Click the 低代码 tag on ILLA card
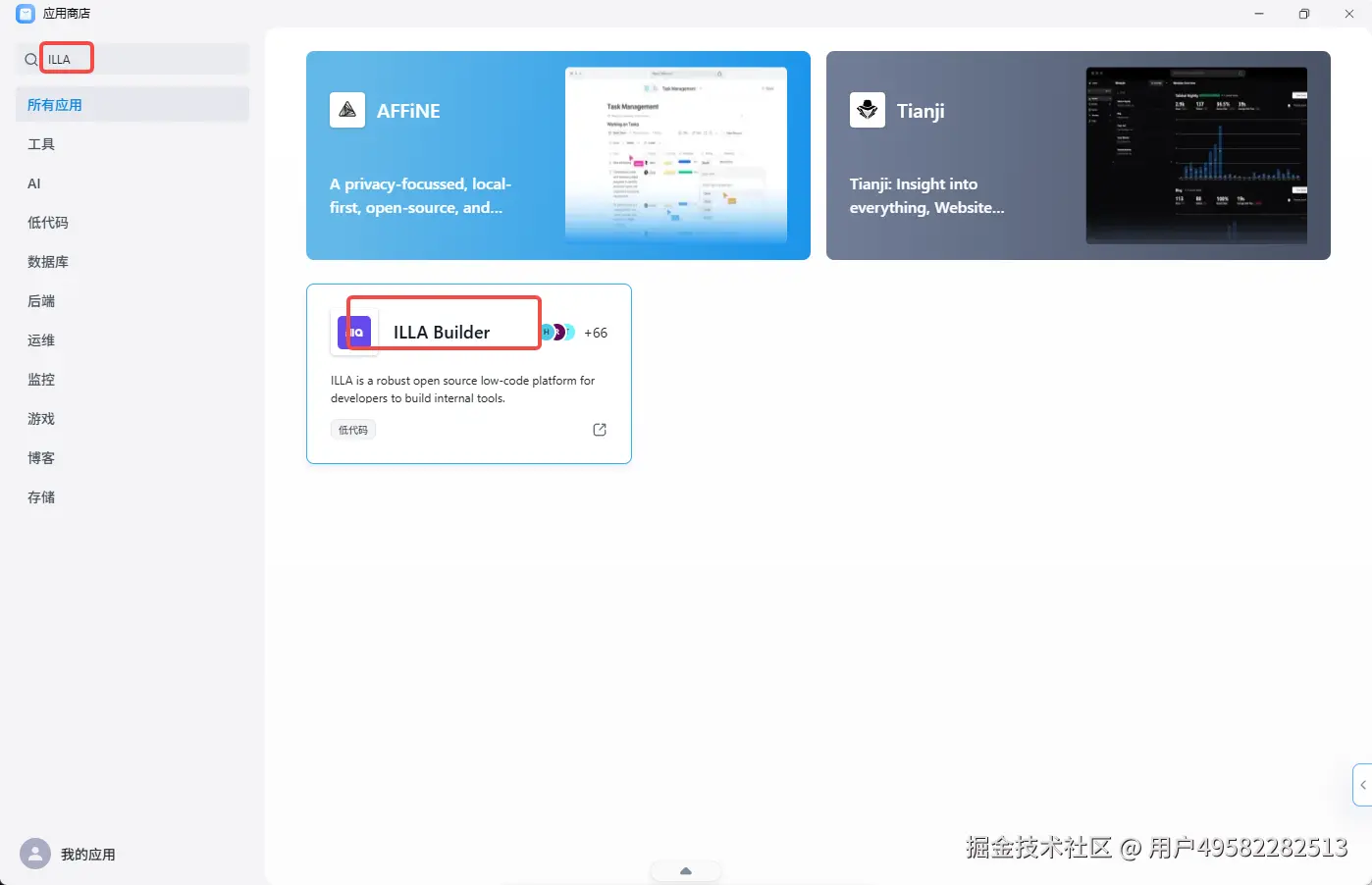 (x=353, y=430)
